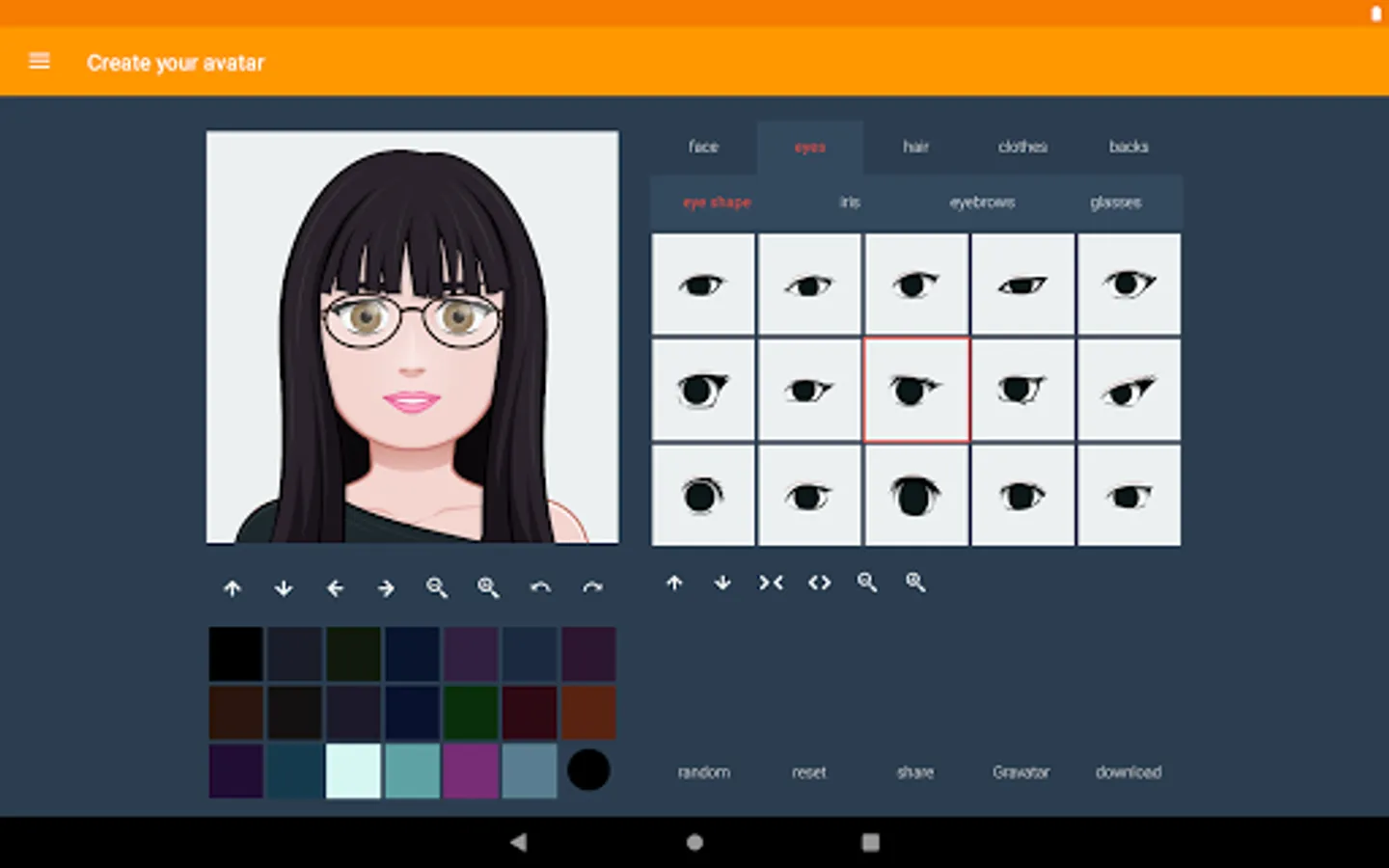
Task: Enlarge eyes with zoom in magnifier
Action: [915, 583]
